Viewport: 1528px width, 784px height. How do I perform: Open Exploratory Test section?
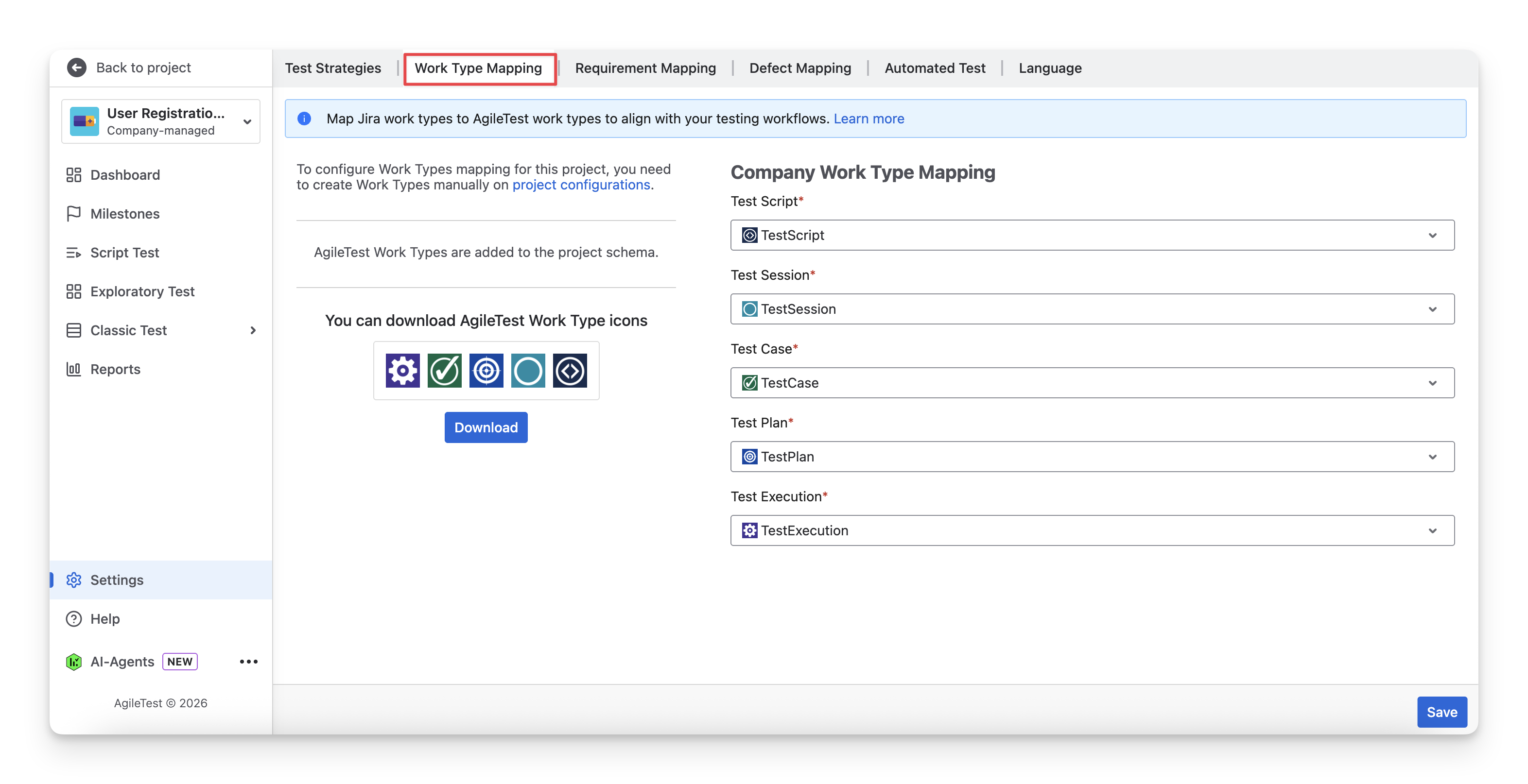(142, 291)
